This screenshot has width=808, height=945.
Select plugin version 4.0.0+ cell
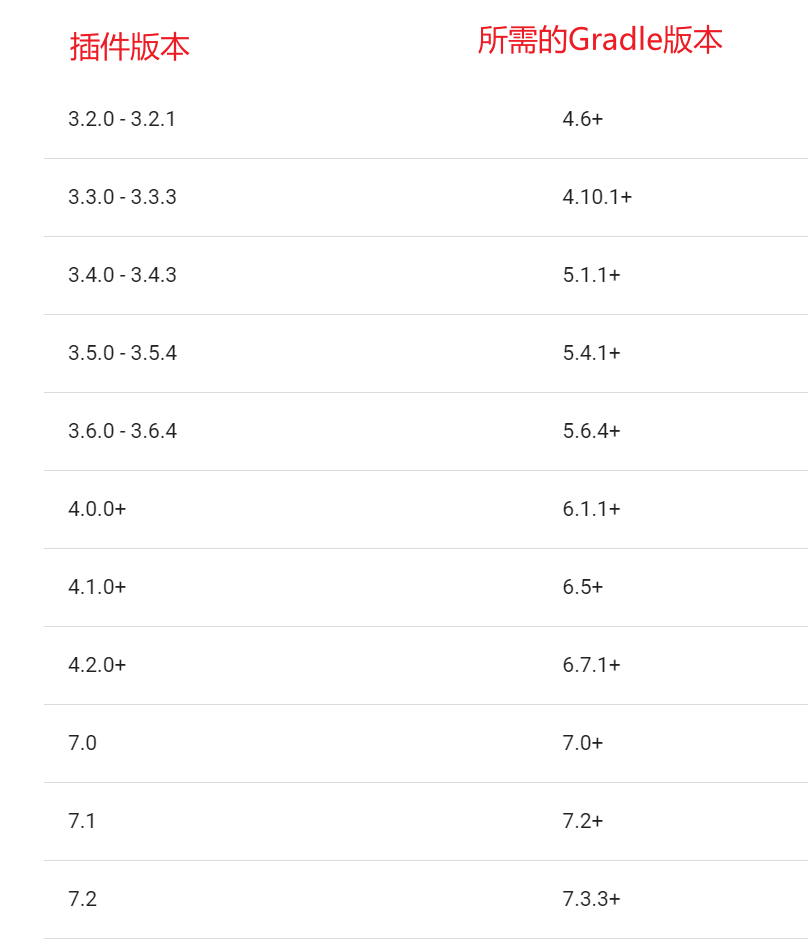97,509
